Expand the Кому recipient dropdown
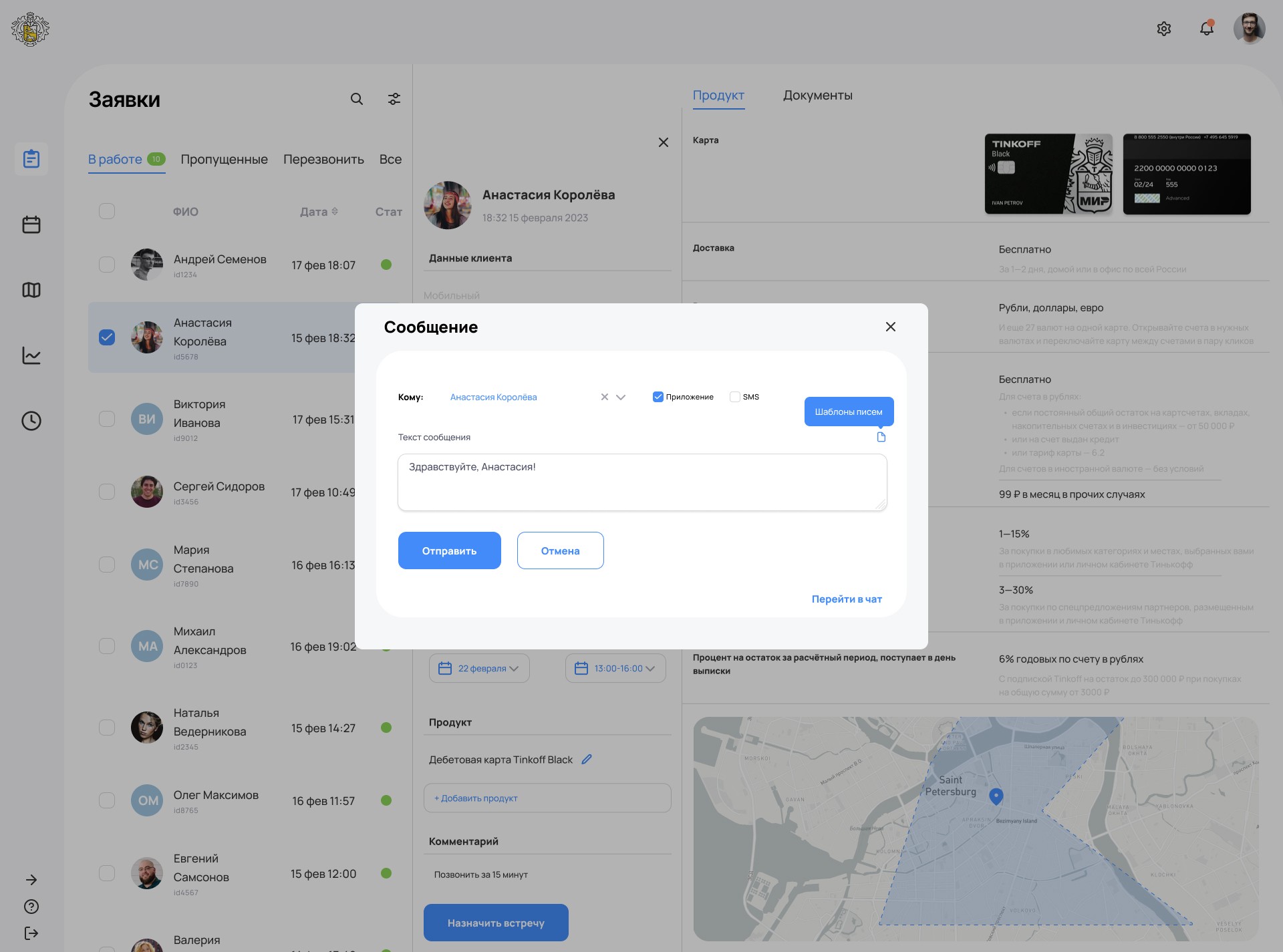This screenshot has height=952, width=1283. point(621,397)
